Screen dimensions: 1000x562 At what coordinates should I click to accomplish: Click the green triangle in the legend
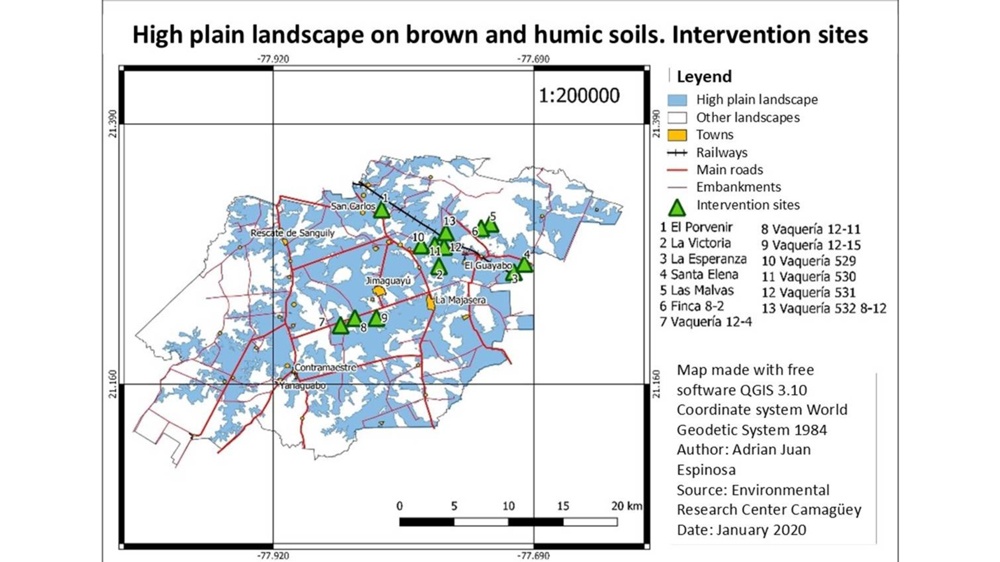coord(677,207)
